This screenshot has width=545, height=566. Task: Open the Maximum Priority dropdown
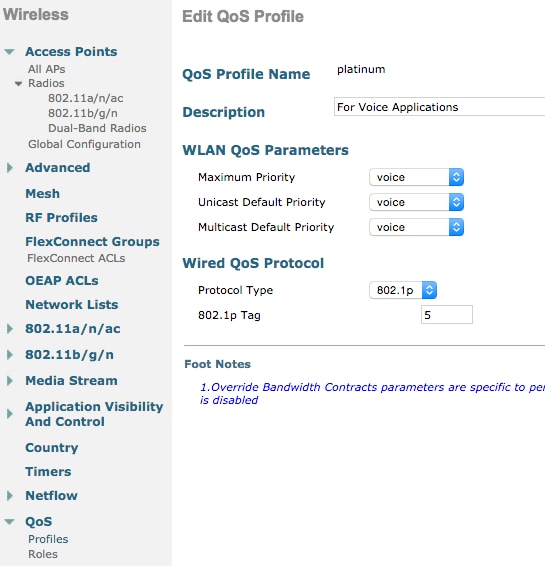417,177
